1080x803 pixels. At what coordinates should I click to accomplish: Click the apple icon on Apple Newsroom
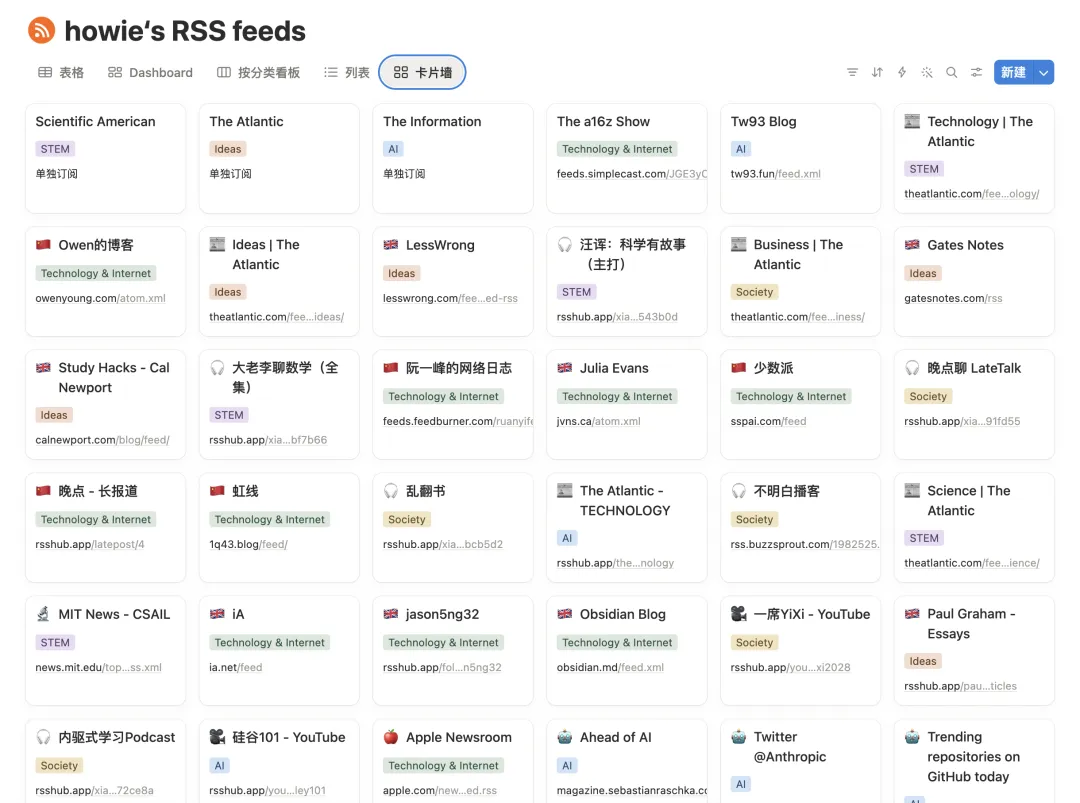pyautogui.click(x=391, y=737)
